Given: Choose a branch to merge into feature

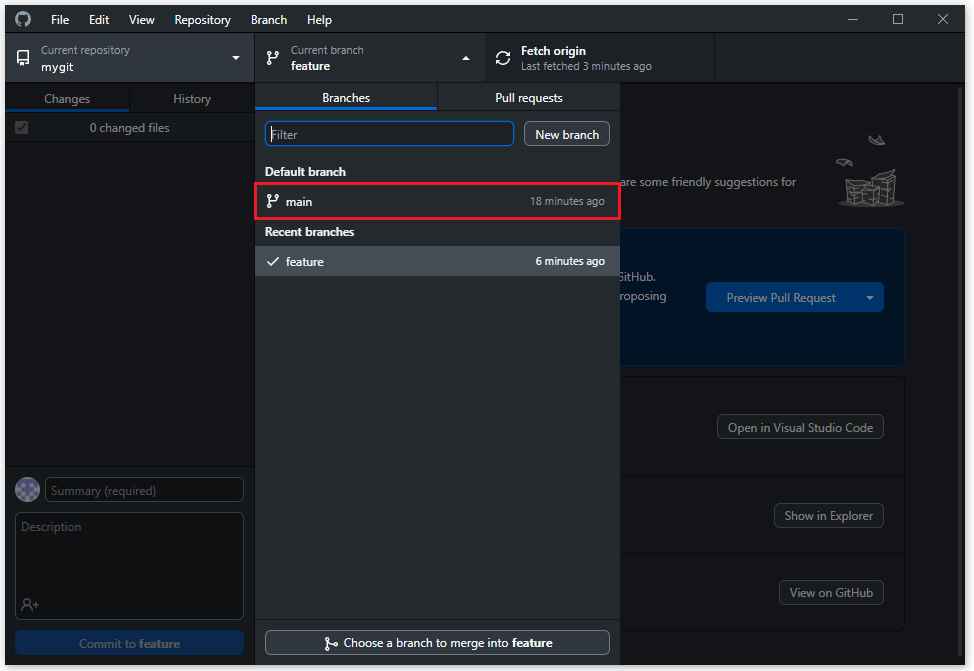Looking at the screenshot, I should [x=437, y=643].
